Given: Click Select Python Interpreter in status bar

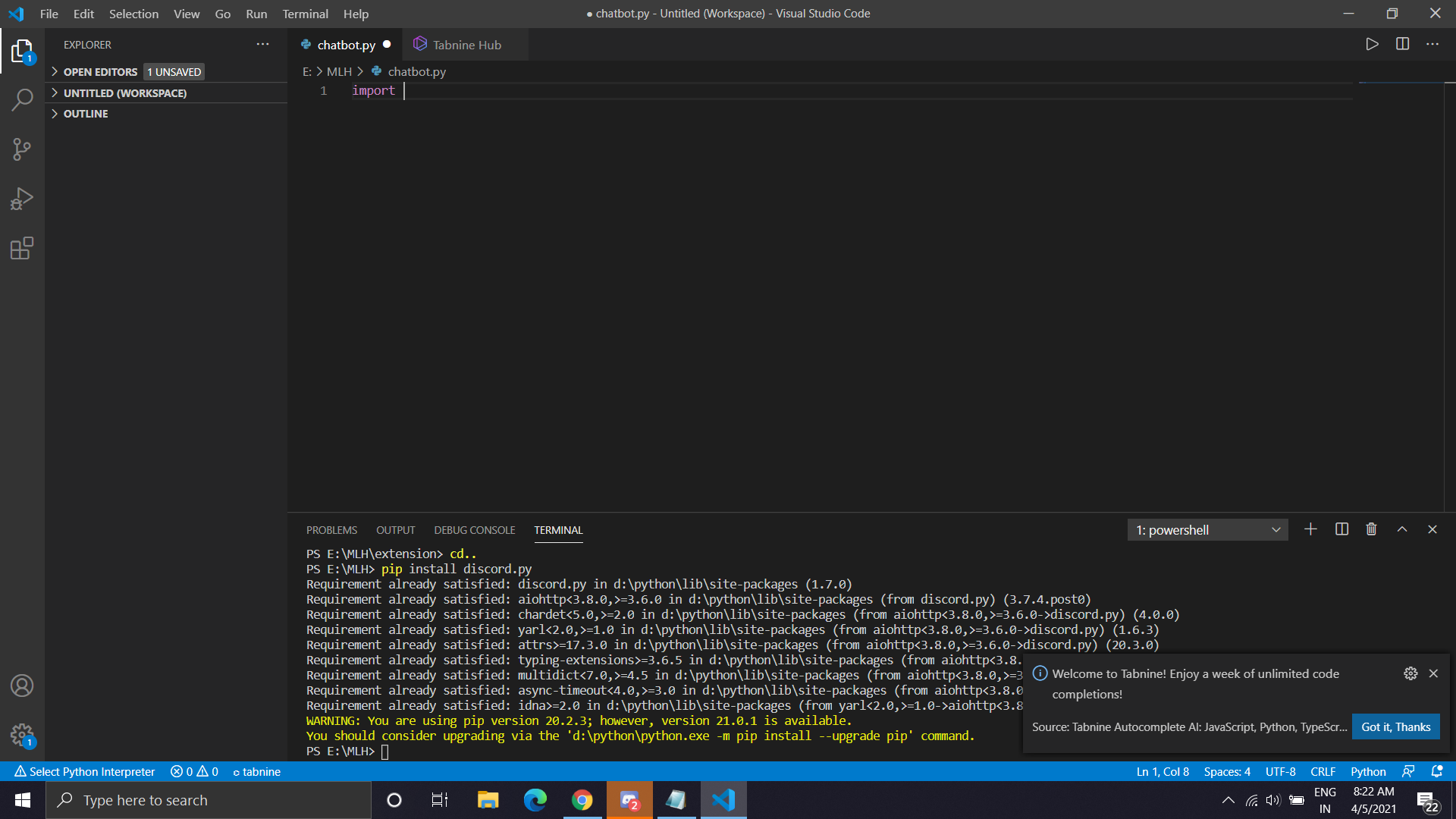Looking at the screenshot, I should tap(85, 771).
